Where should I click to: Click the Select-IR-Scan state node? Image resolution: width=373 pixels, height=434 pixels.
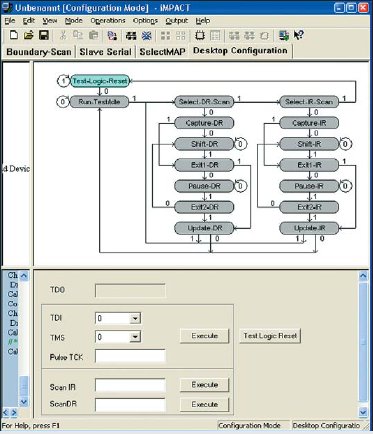[309, 102]
